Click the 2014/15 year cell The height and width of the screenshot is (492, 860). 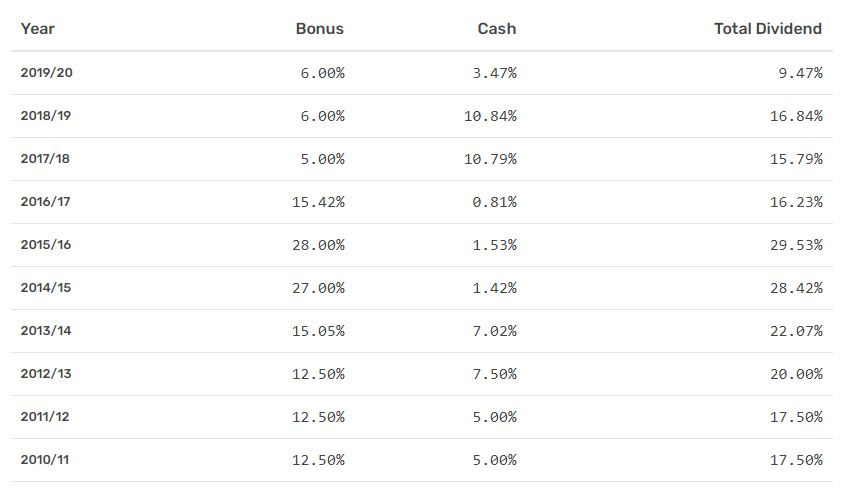(46, 288)
